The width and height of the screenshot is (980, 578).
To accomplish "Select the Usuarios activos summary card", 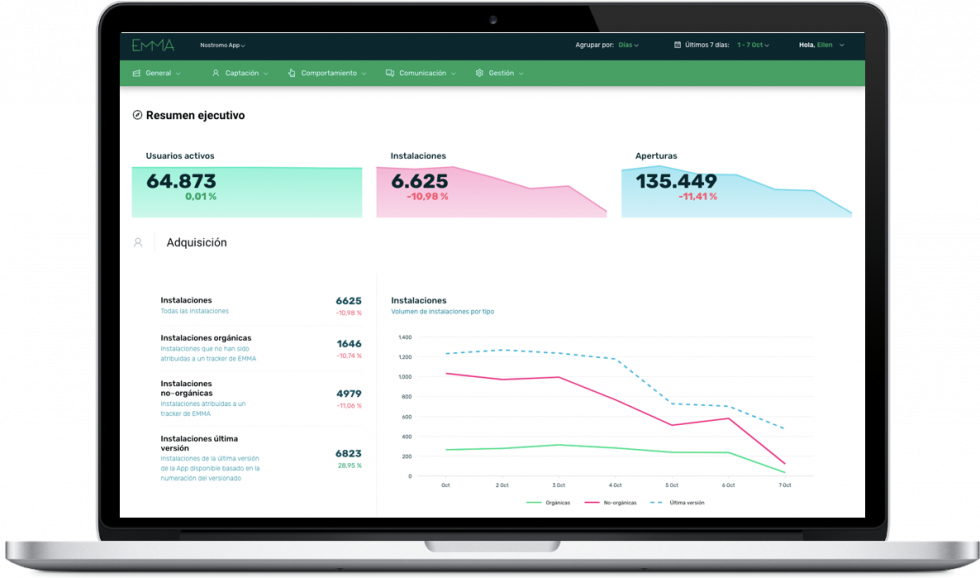I will click(x=246, y=190).
